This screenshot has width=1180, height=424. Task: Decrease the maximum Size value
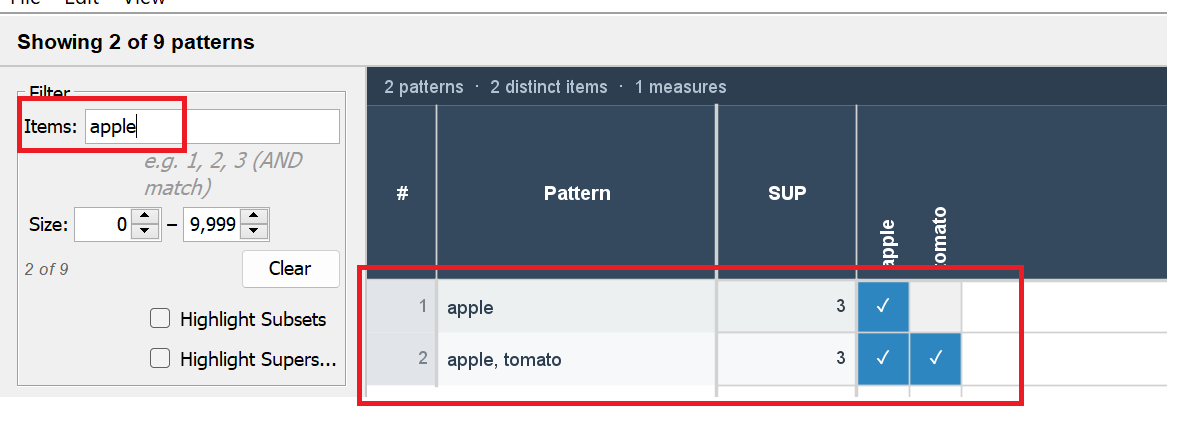click(x=256, y=232)
